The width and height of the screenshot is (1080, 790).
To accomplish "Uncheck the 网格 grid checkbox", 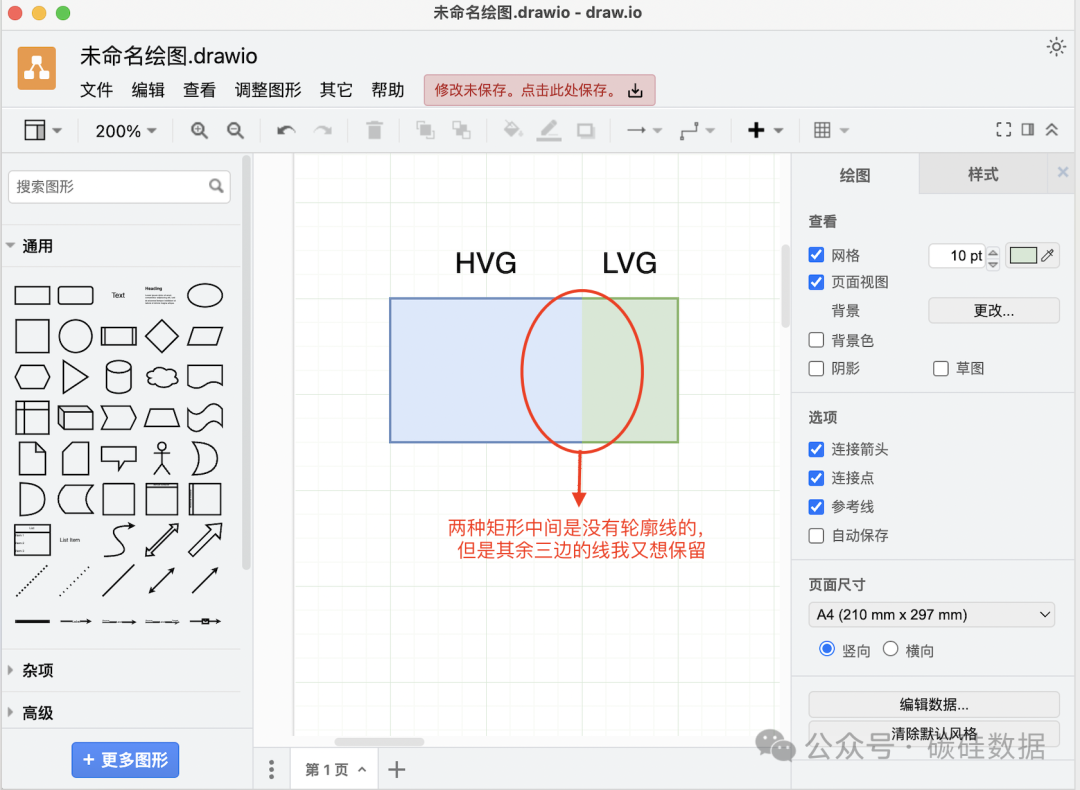I will click(x=817, y=255).
